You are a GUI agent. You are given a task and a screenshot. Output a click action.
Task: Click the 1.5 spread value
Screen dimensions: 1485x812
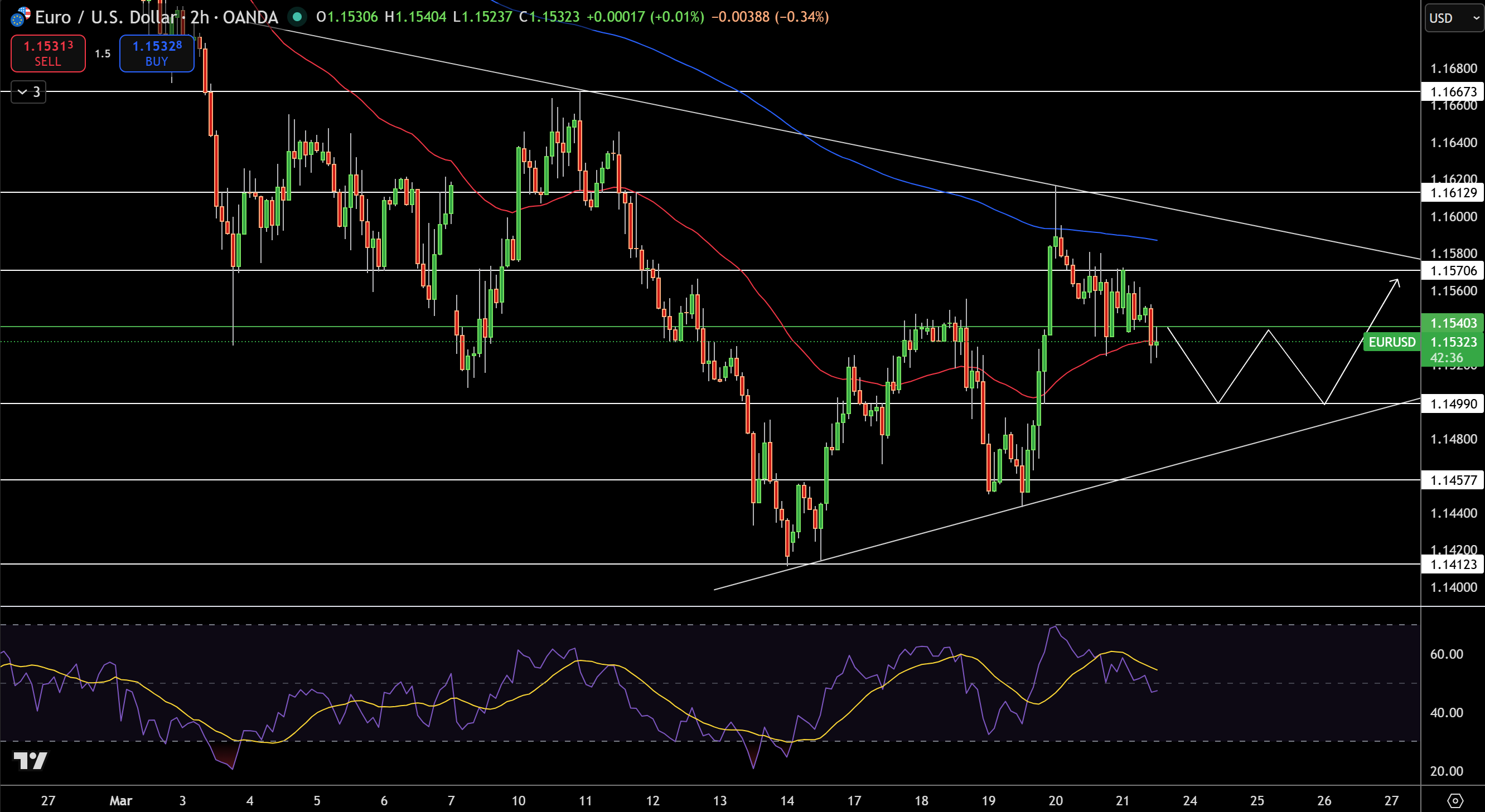103,54
